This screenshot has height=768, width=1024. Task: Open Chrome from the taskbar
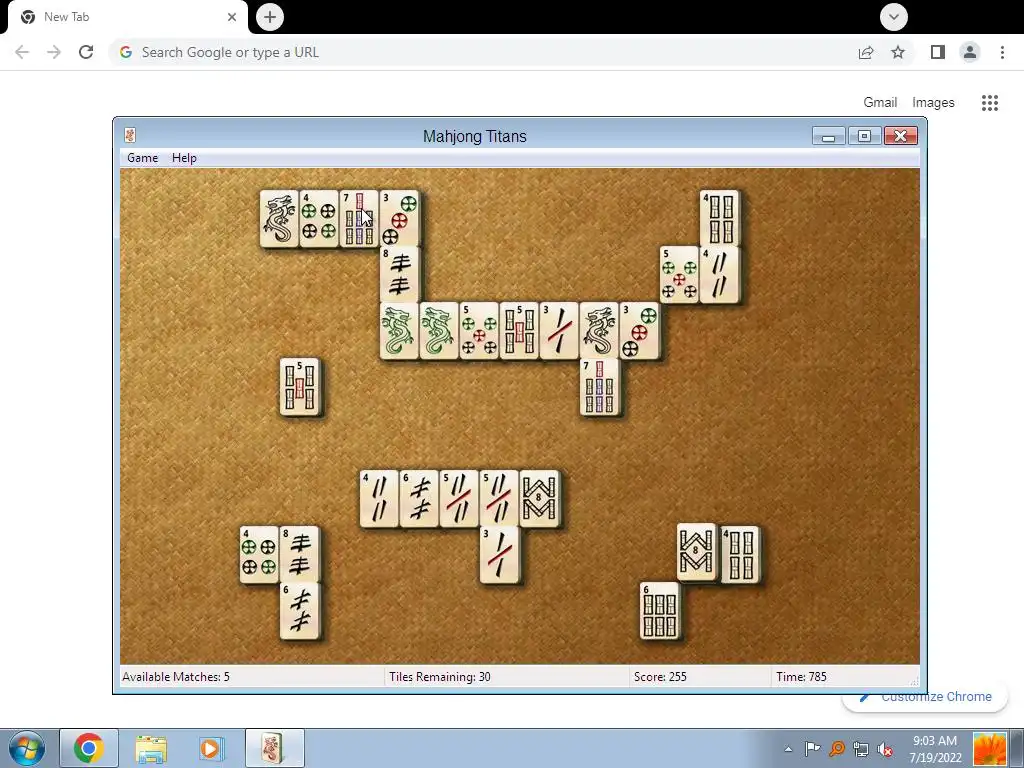(89, 748)
